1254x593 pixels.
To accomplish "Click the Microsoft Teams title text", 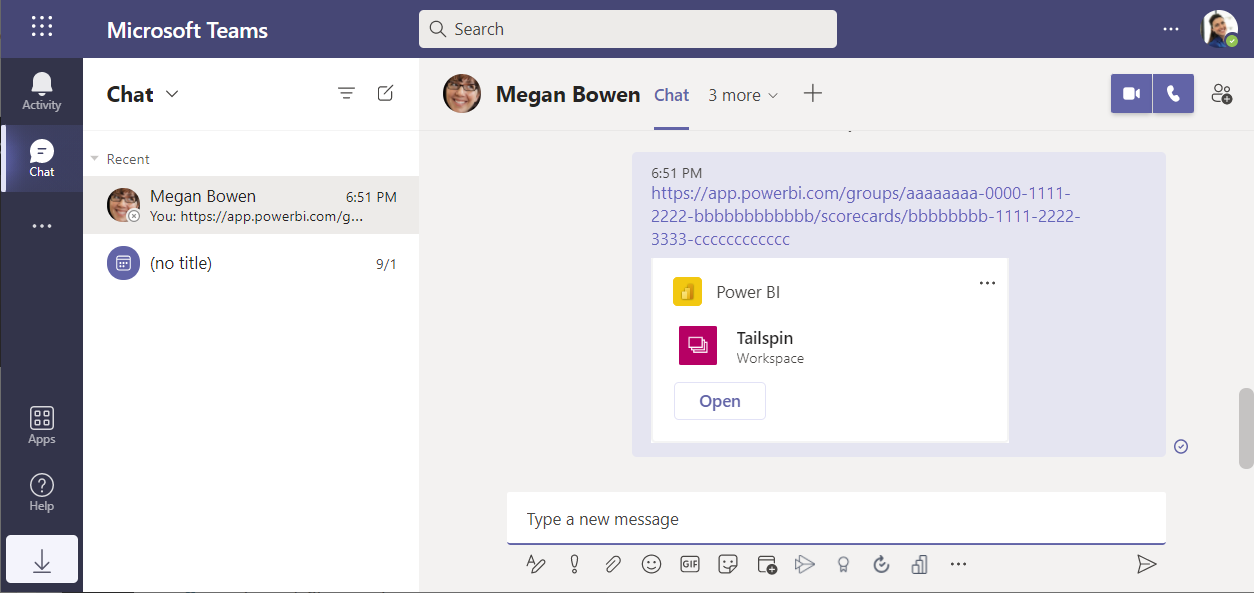I will (187, 30).
